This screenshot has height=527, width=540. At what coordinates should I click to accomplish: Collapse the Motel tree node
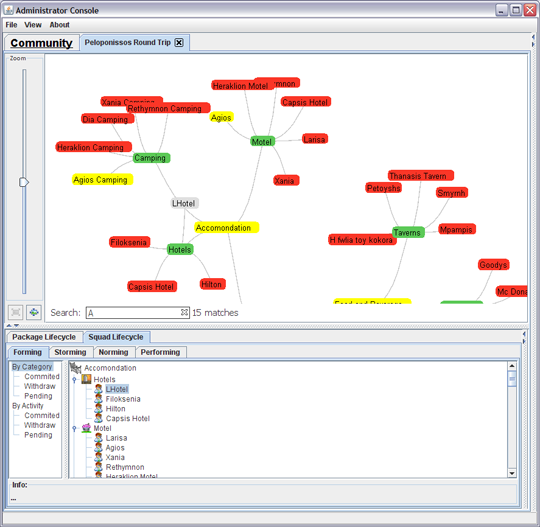click(x=74, y=428)
